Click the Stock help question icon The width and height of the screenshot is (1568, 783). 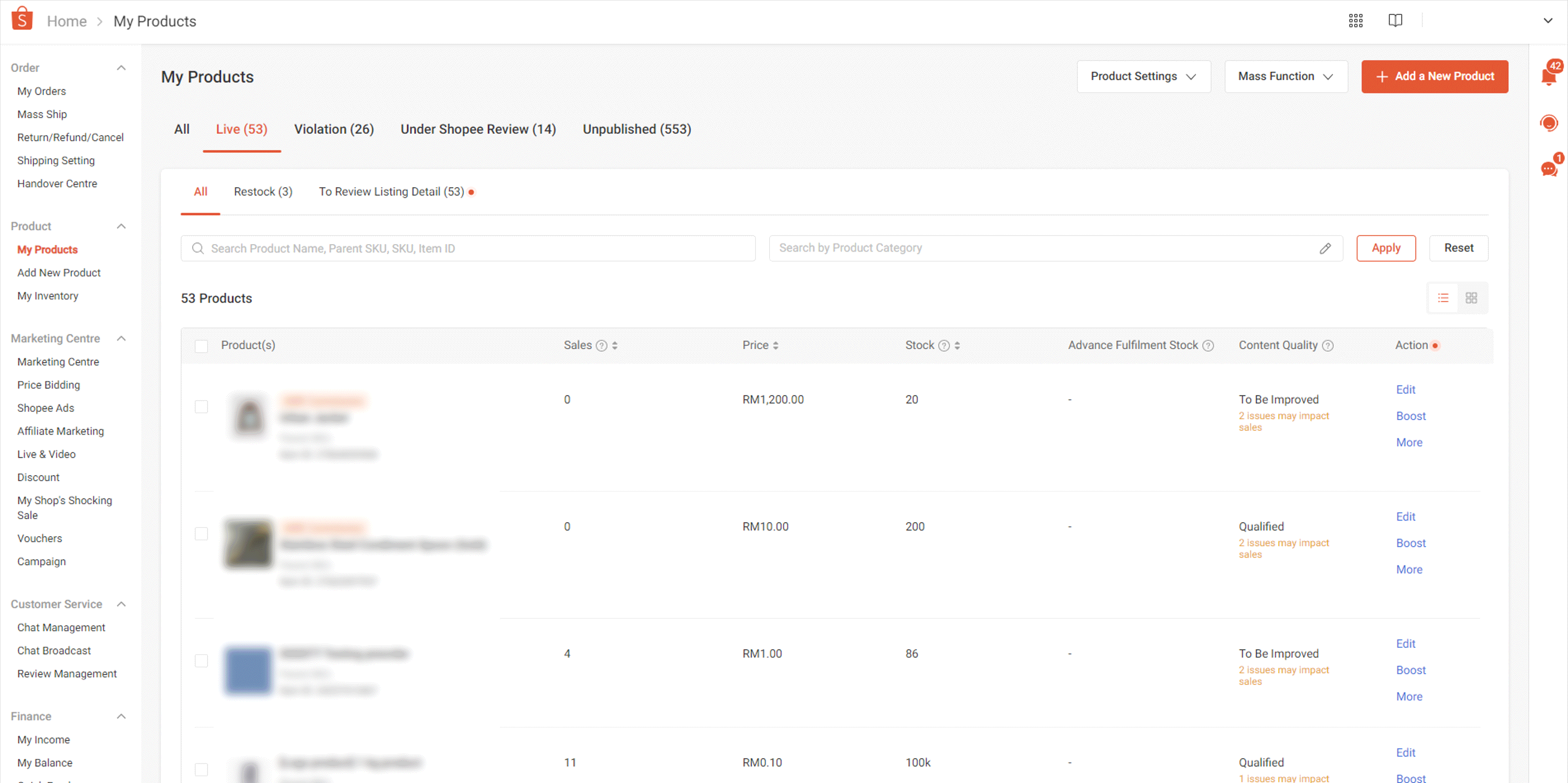click(x=944, y=346)
